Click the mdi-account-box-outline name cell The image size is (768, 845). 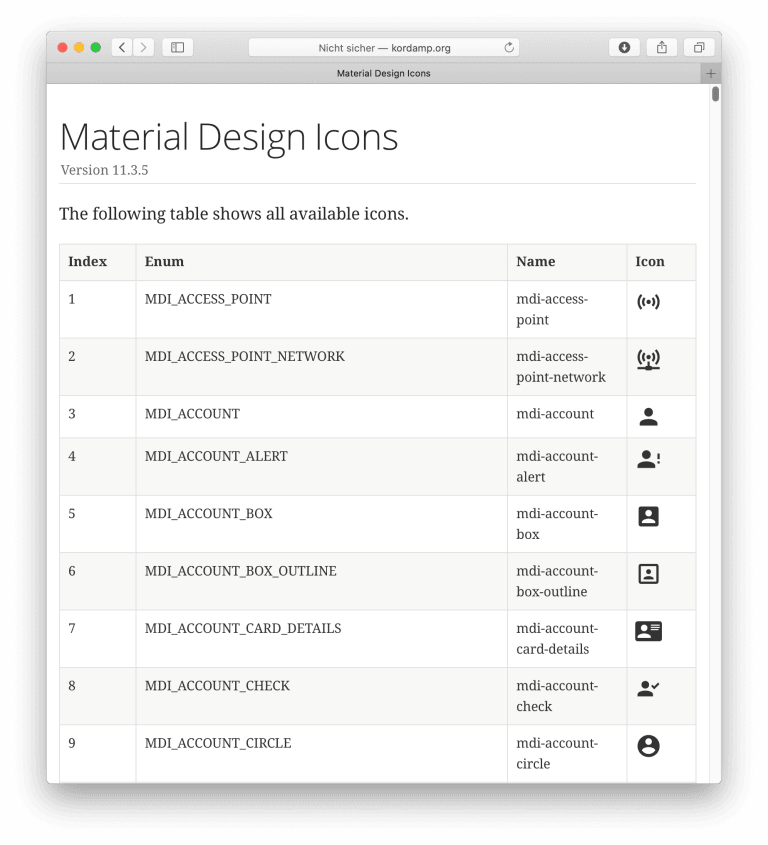click(567, 581)
